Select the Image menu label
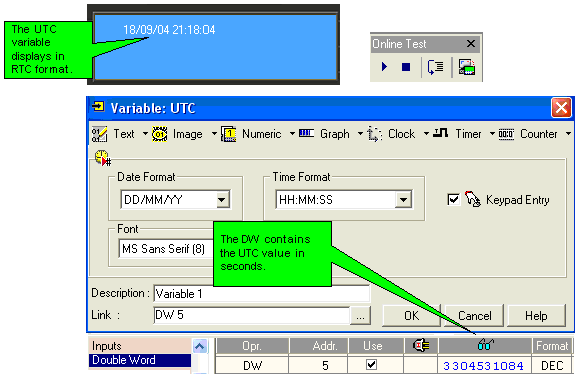 click(x=187, y=134)
